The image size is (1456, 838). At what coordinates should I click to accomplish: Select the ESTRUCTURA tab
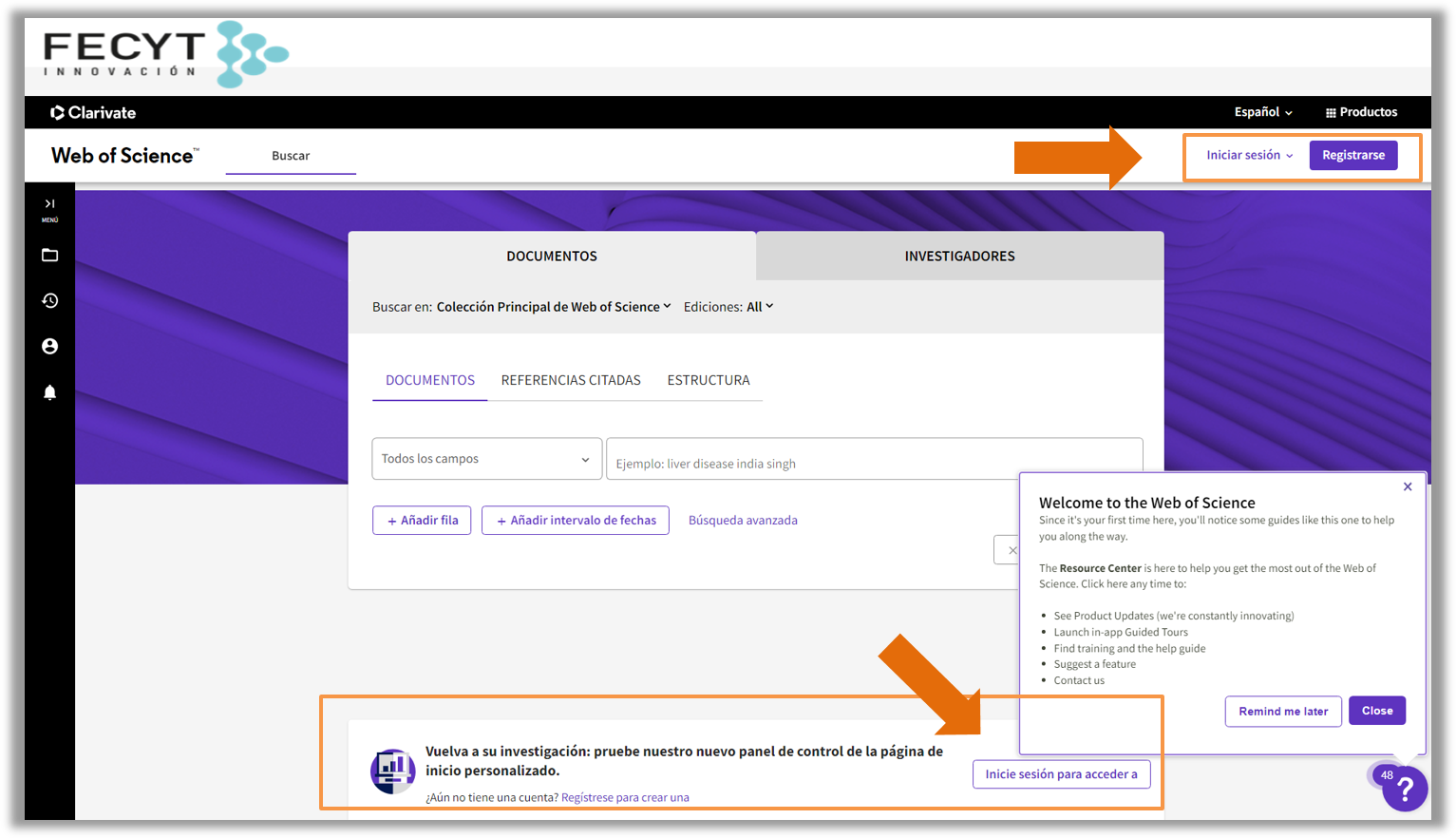coord(709,380)
